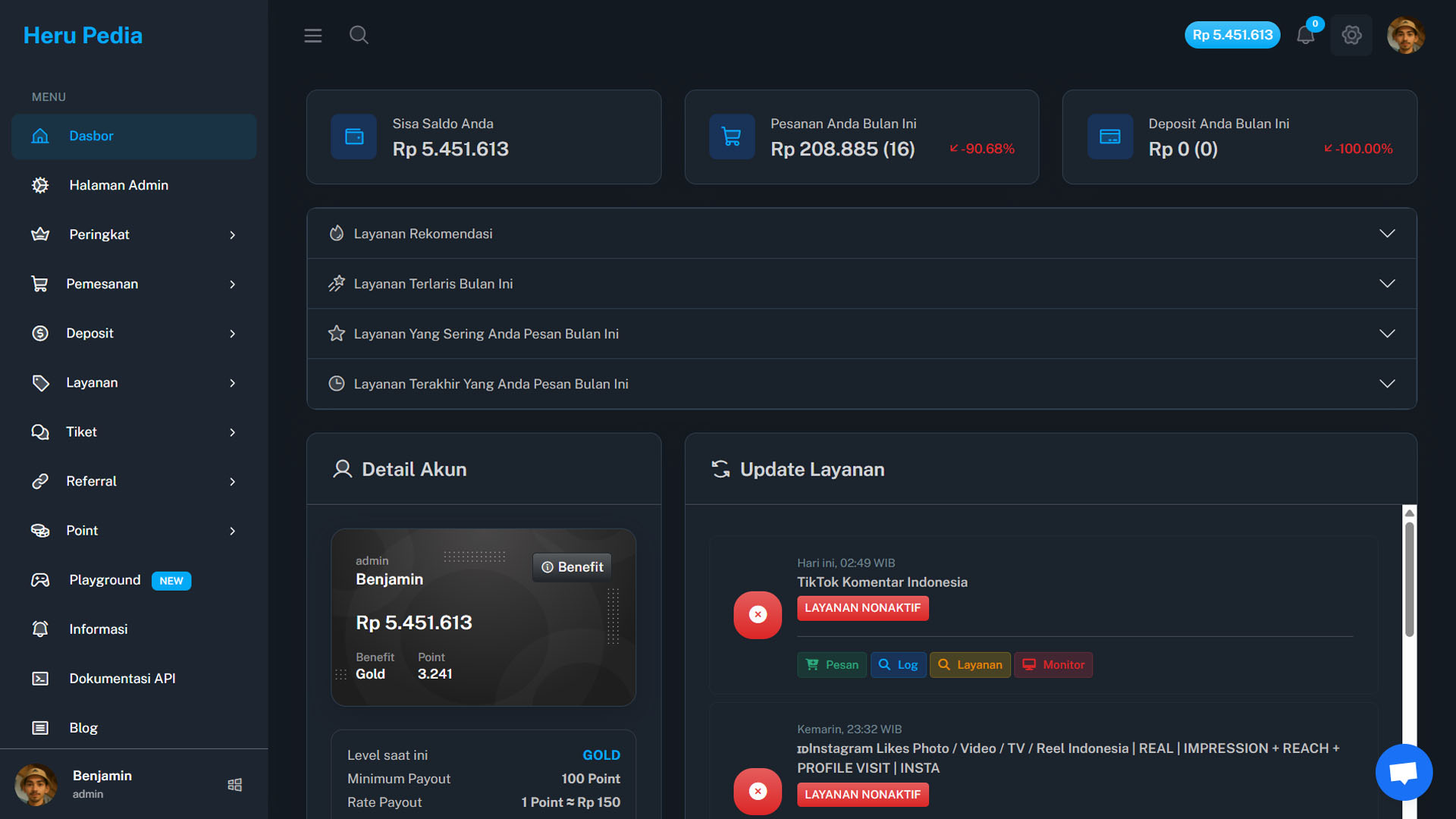Open the Playground menu item
Screen dimensions: 1456x819
(105, 580)
